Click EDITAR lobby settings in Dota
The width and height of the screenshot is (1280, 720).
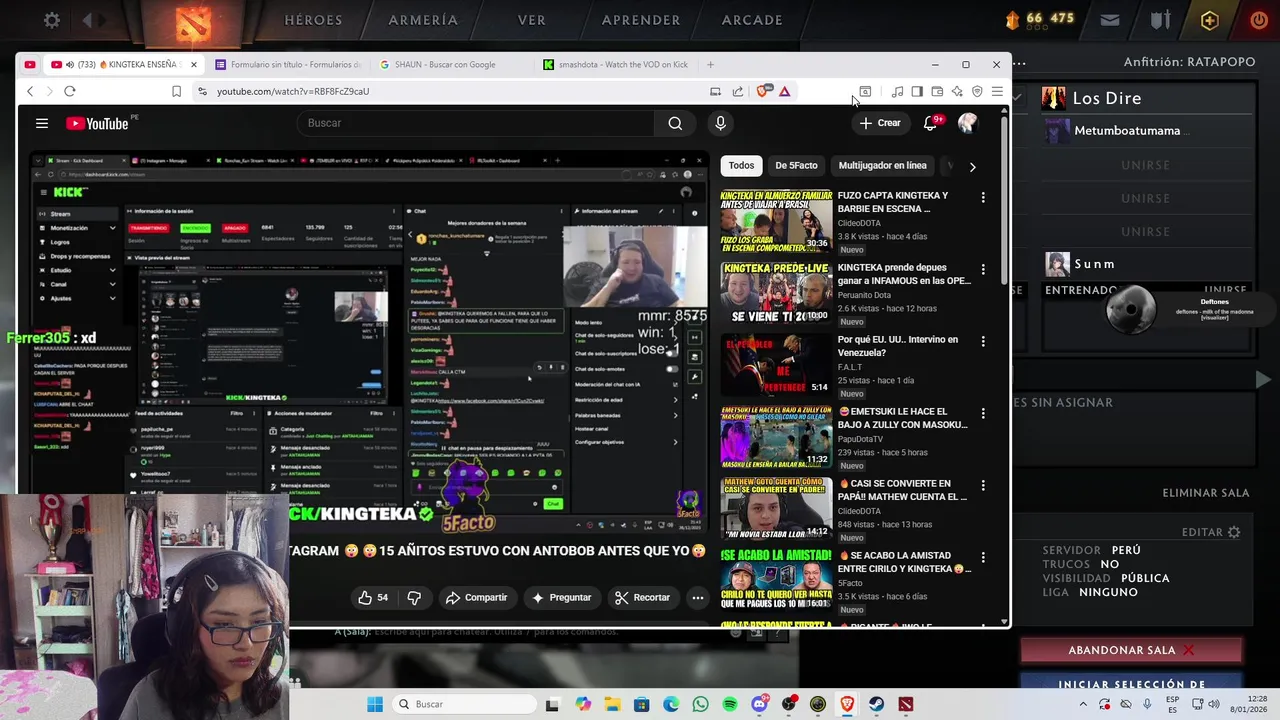[x=1211, y=532]
